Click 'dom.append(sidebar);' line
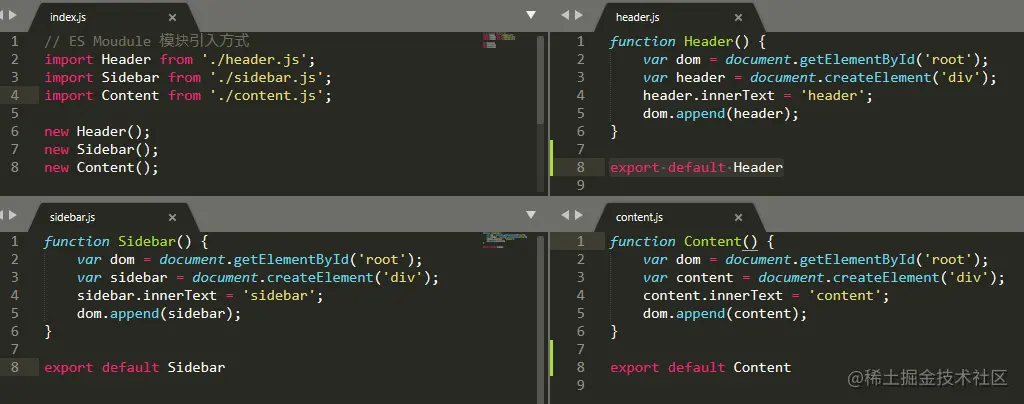This screenshot has width=1024, height=404. click(159, 314)
